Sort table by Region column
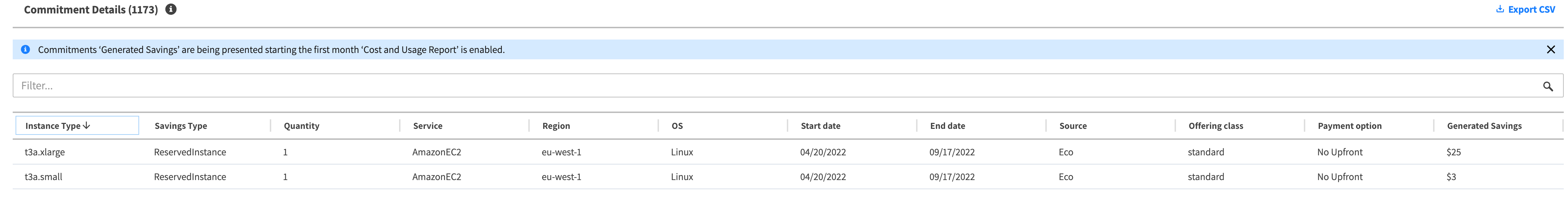1568x197 pixels. point(556,126)
